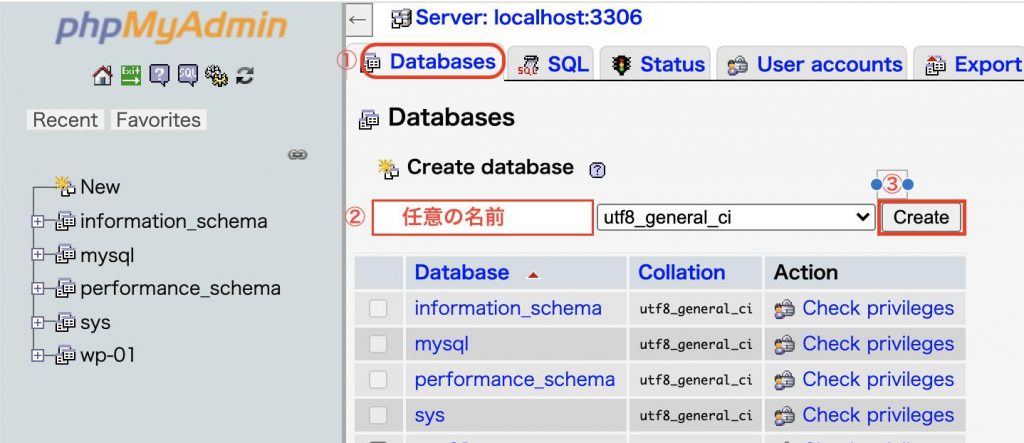Click Check privileges for mysql

878,344
